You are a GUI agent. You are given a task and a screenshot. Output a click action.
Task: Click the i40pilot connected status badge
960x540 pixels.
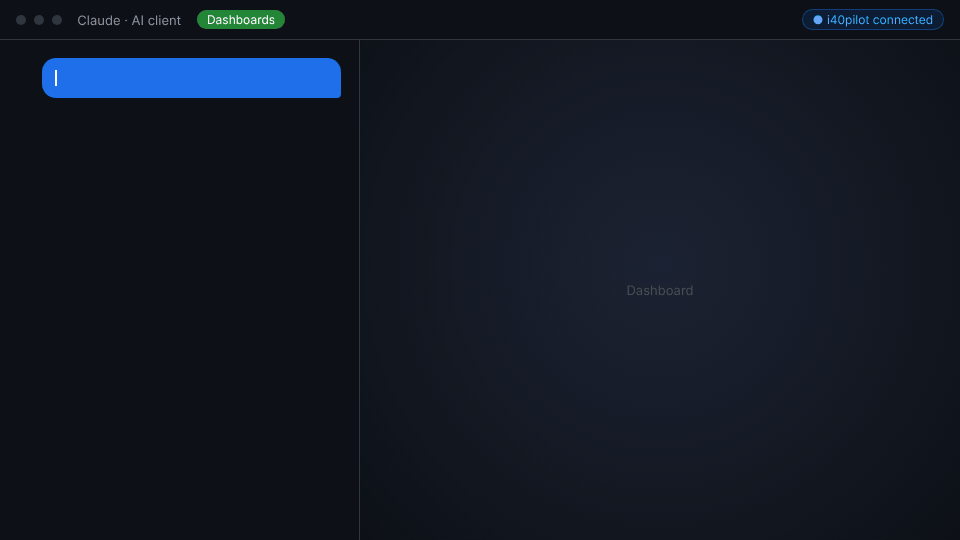click(872, 20)
